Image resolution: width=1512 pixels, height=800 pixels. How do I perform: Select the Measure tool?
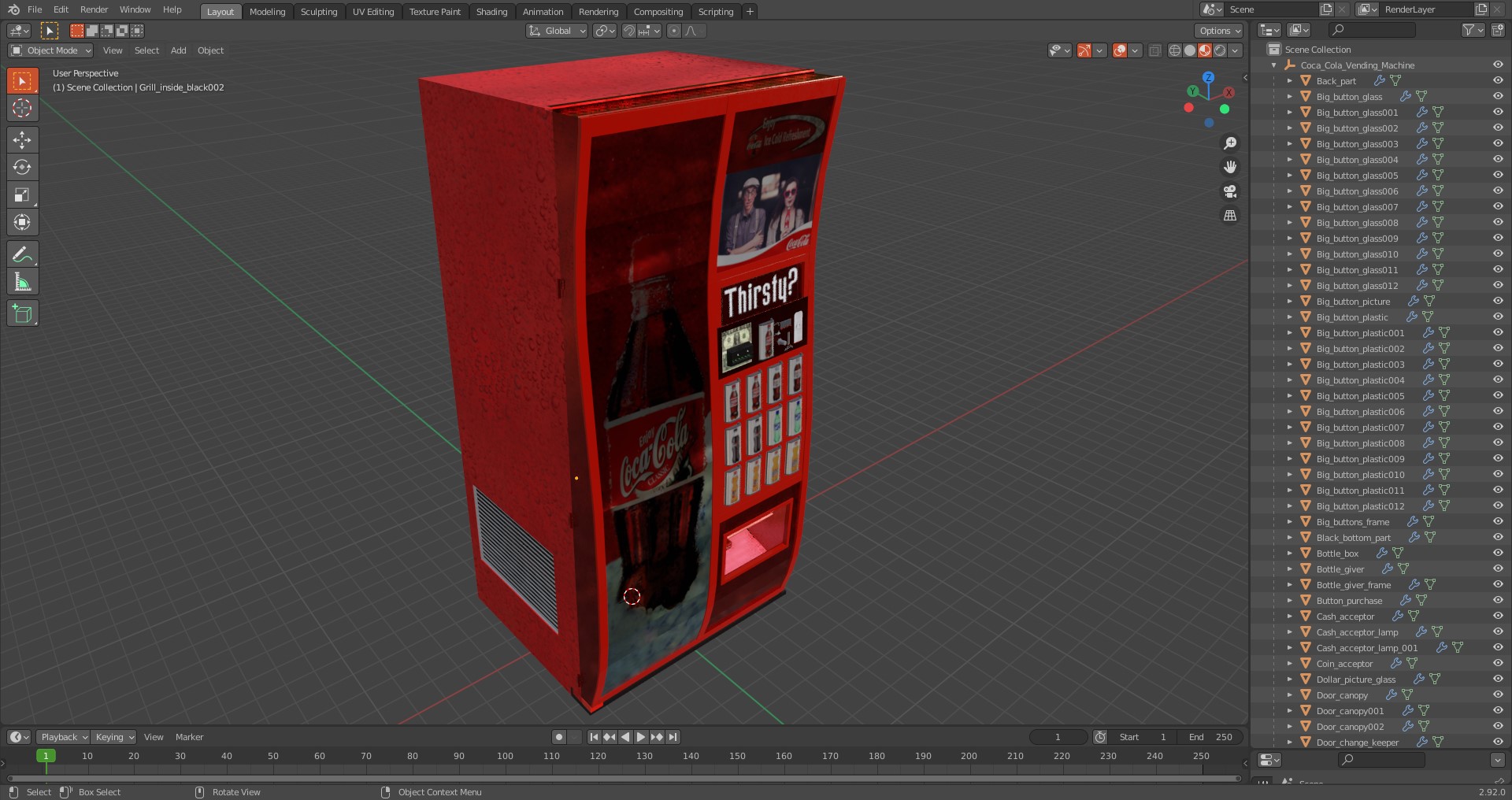pos(22,282)
